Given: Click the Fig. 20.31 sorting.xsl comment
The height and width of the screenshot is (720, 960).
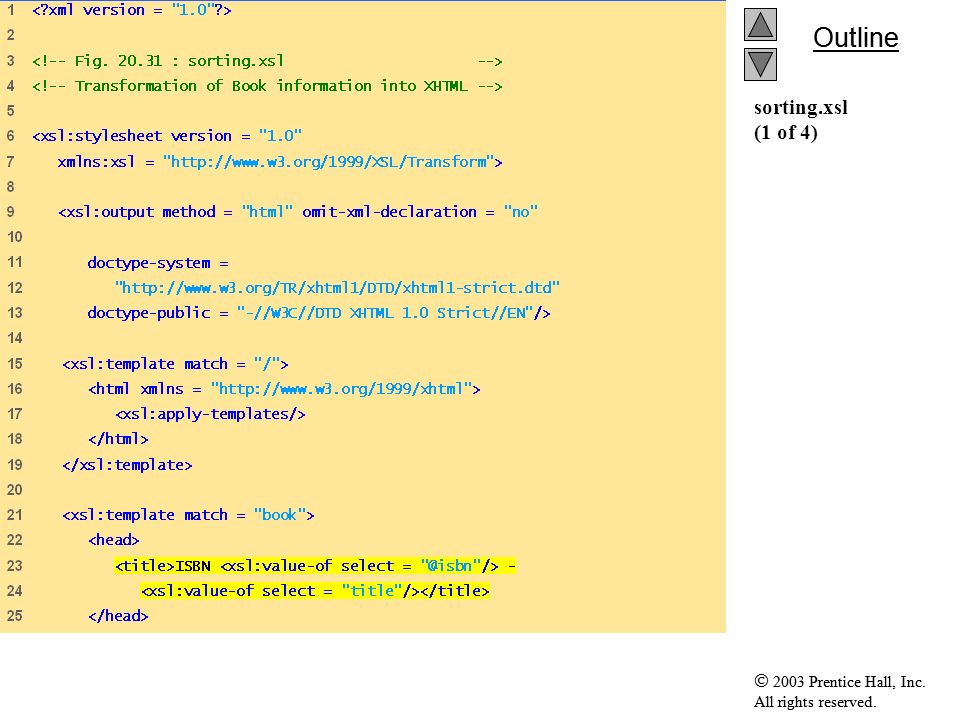Looking at the screenshot, I should click(x=267, y=61).
